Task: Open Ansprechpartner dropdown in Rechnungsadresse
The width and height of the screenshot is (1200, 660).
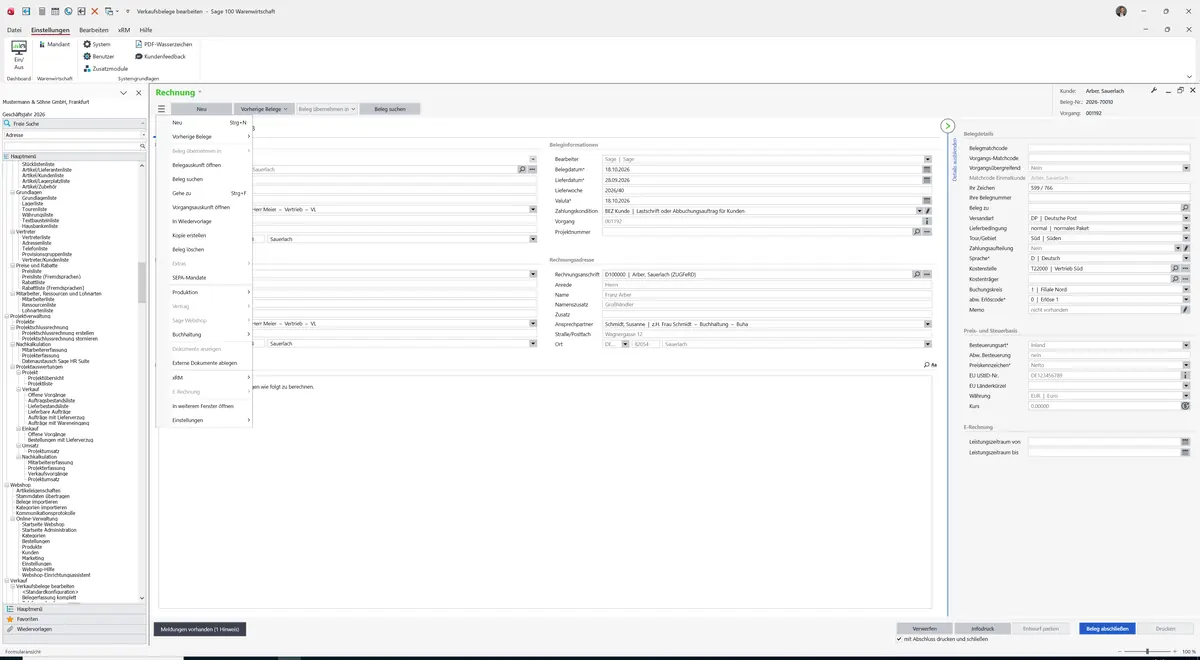Action: pyautogui.click(x=927, y=324)
